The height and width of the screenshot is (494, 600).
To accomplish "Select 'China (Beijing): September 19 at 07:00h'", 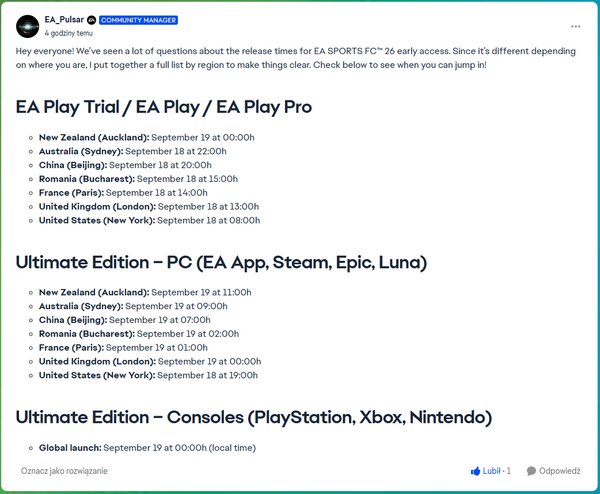I will pos(125,320).
